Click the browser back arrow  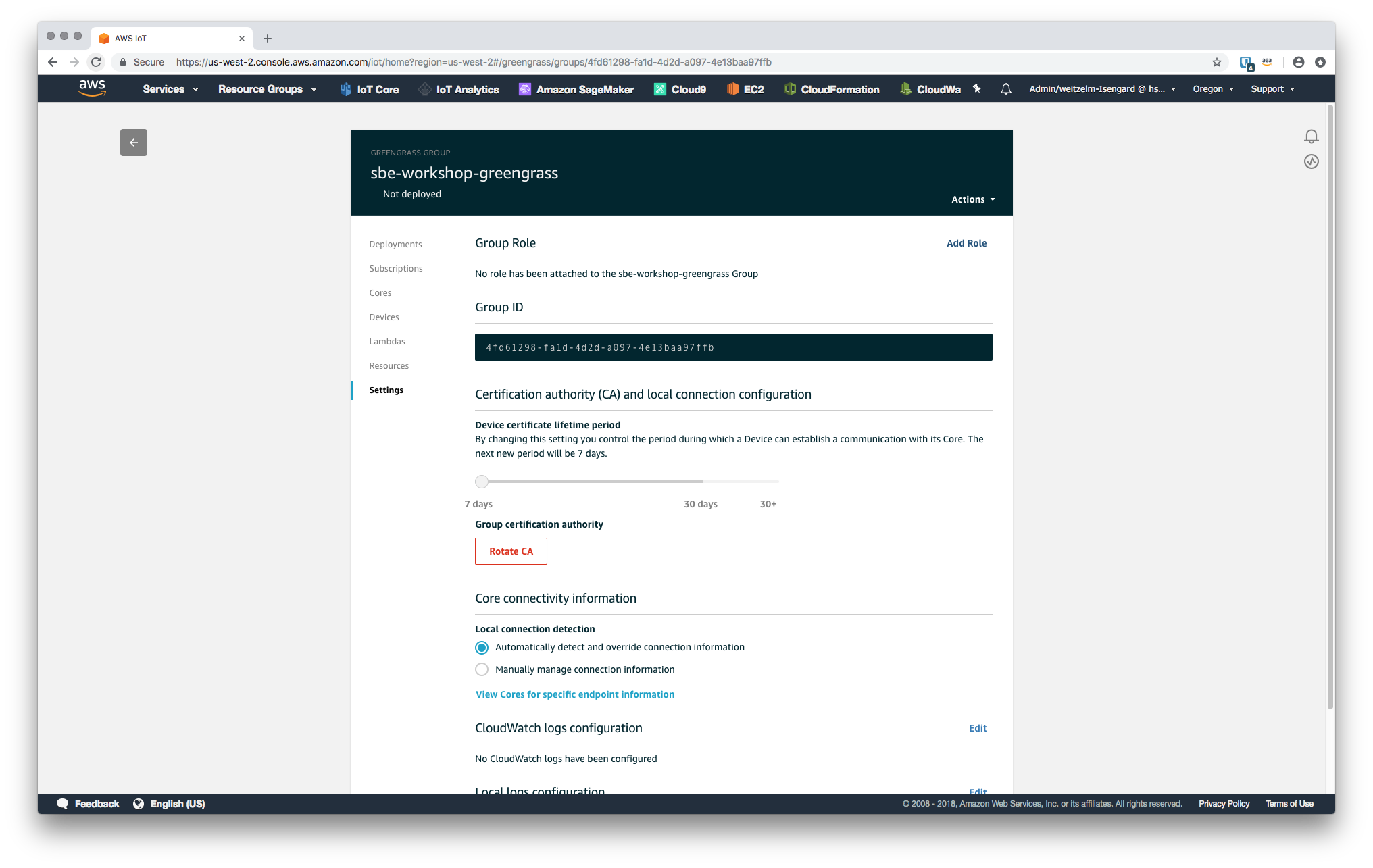point(53,62)
